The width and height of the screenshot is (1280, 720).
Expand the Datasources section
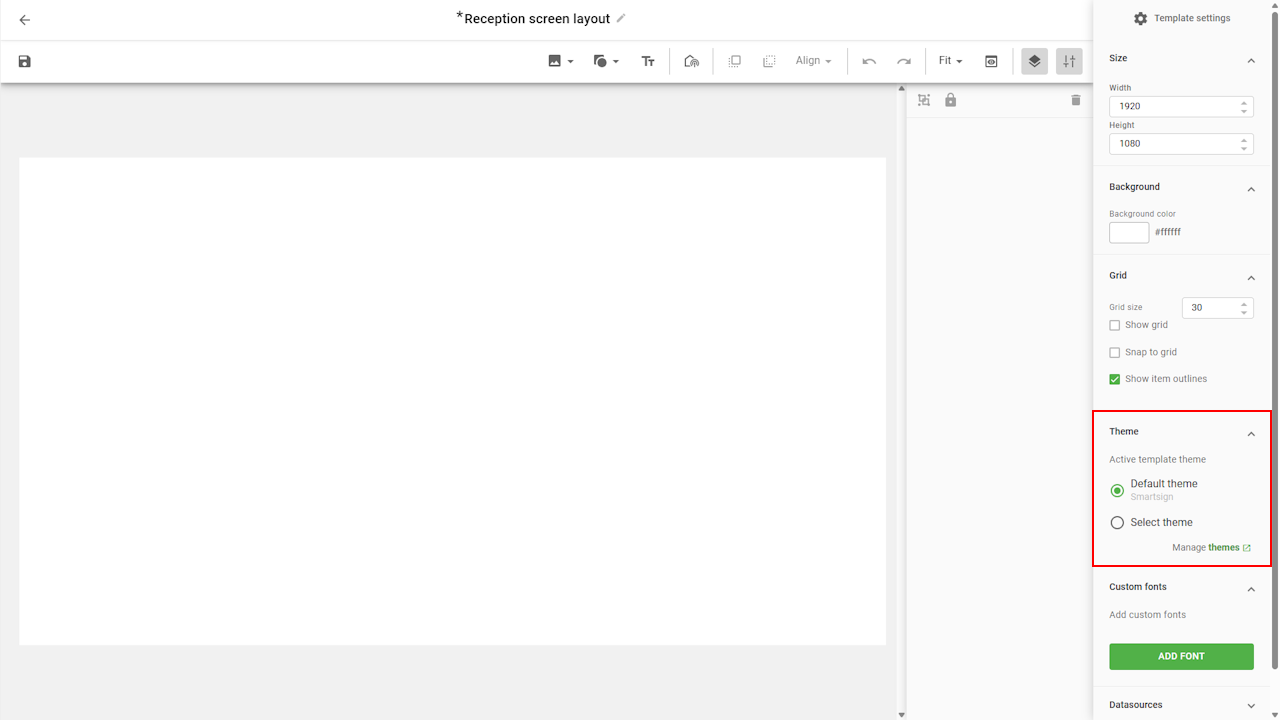[1250, 705]
